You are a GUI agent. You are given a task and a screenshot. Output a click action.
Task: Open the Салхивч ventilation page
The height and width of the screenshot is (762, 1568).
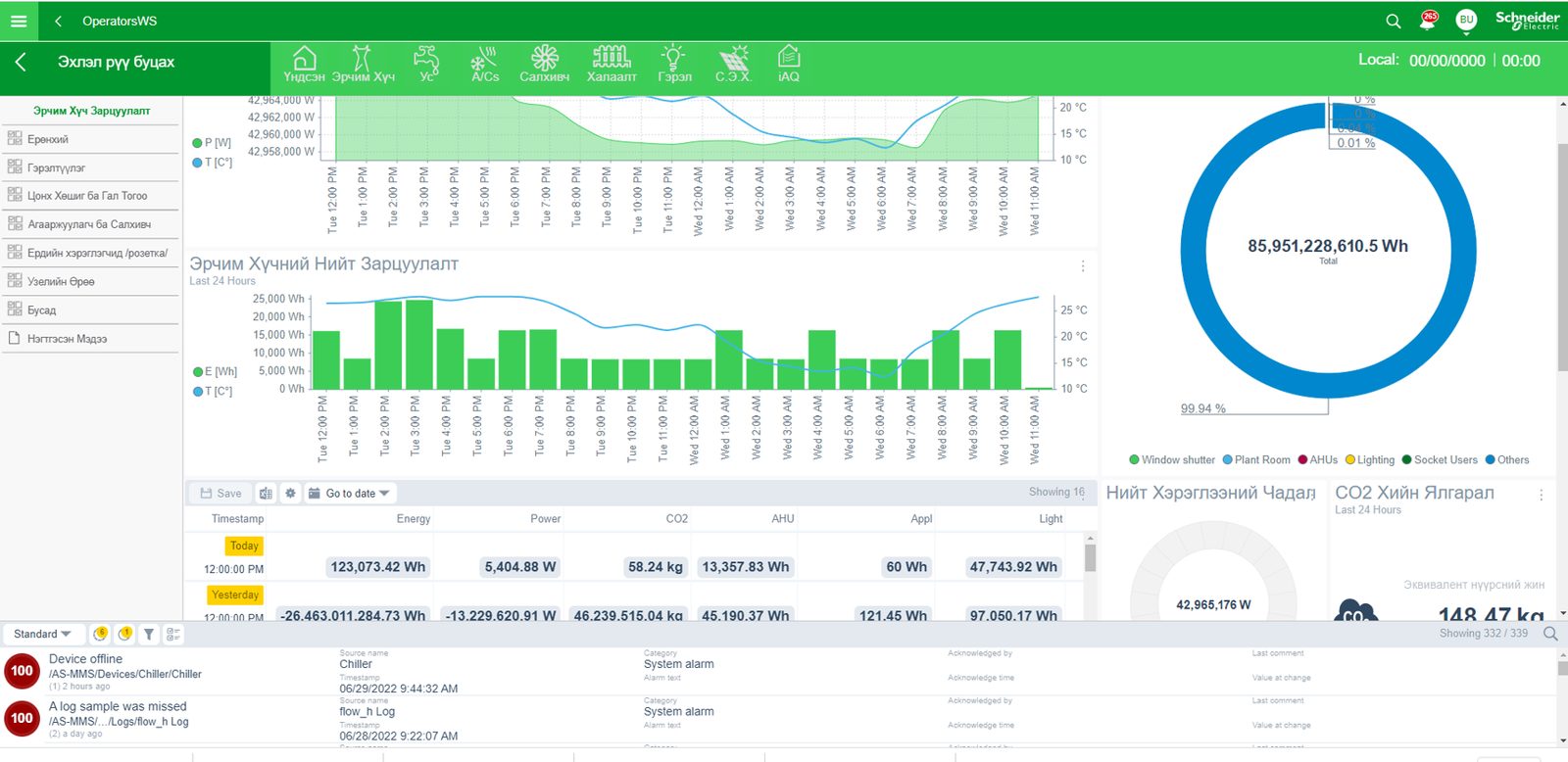[x=544, y=65]
